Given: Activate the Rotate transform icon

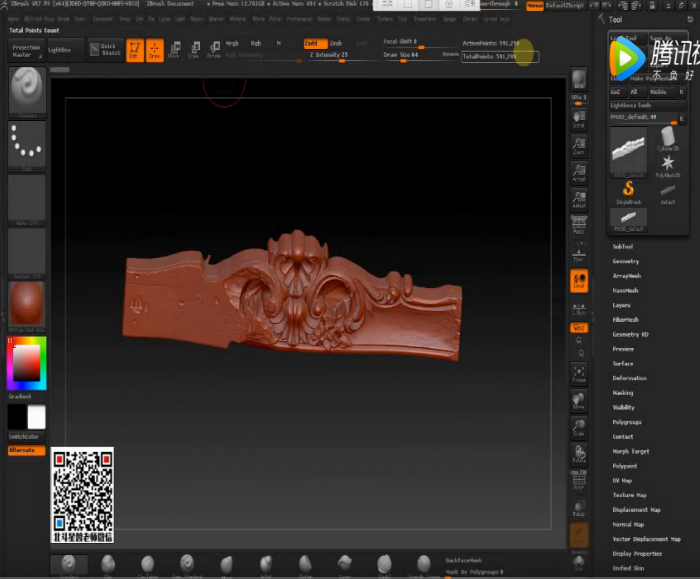Looking at the screenshot, I should pyautogui.click(x=212, y=50).
